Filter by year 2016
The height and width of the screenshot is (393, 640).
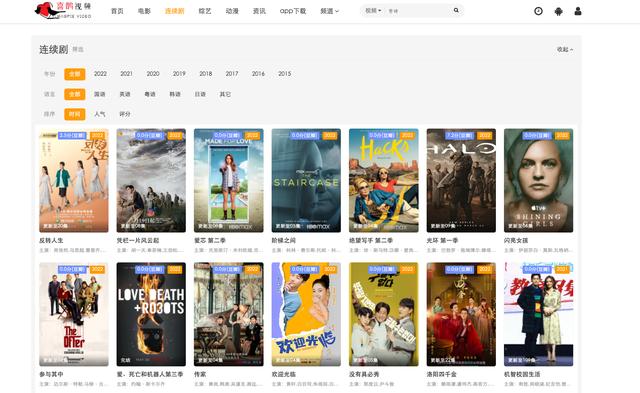[258, 74]
